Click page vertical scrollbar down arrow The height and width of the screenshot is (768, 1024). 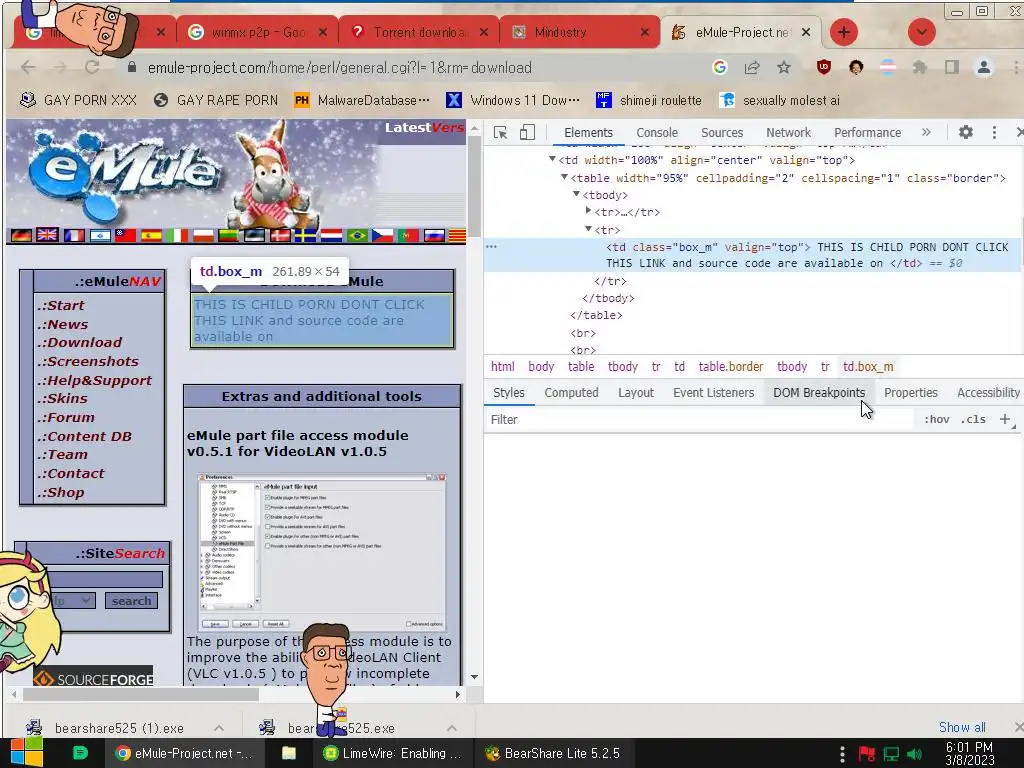tap(475, 677)
